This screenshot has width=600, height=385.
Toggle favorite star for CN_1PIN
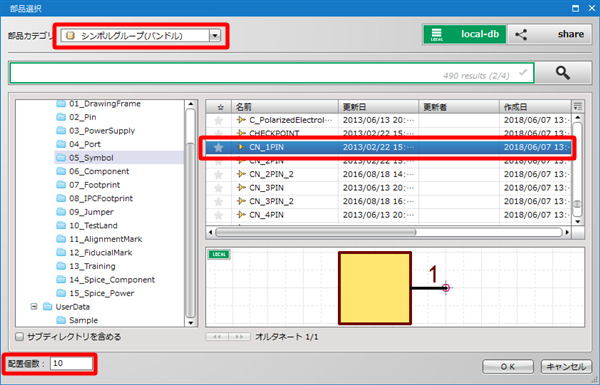click(218, 147)
